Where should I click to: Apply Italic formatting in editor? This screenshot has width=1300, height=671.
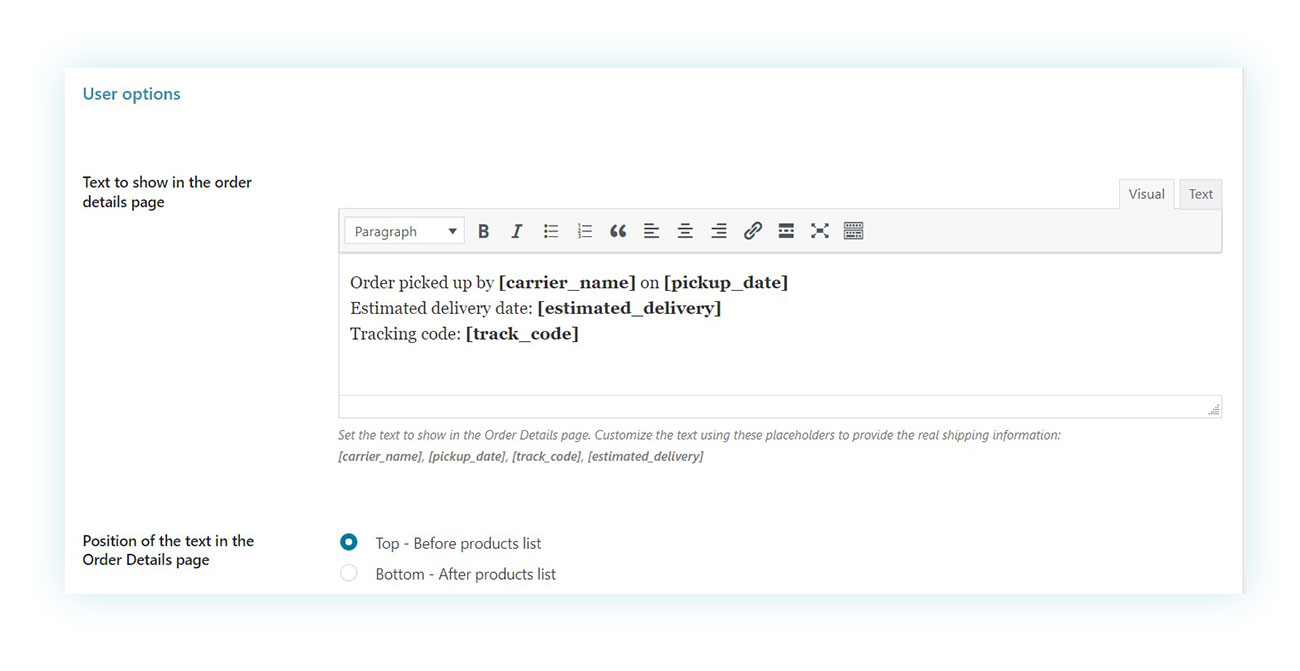pyautogui.click(x=517, y=231)
